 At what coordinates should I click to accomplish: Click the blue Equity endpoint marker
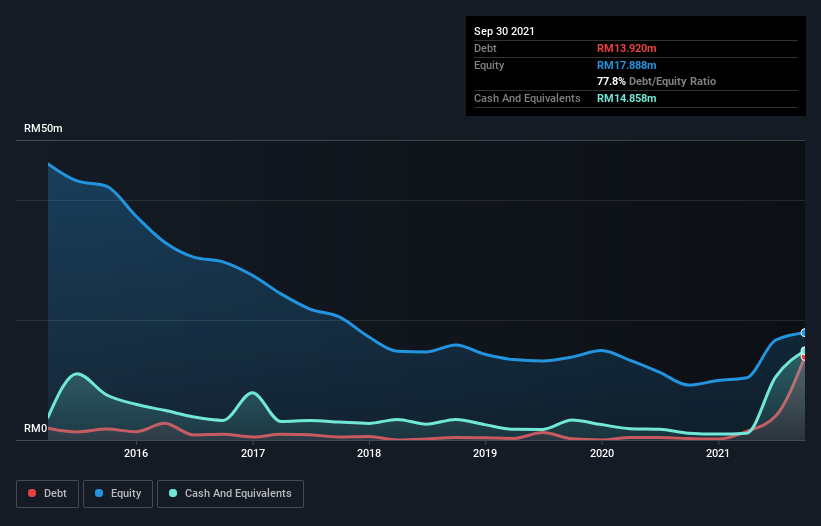[x=804, y=332]
